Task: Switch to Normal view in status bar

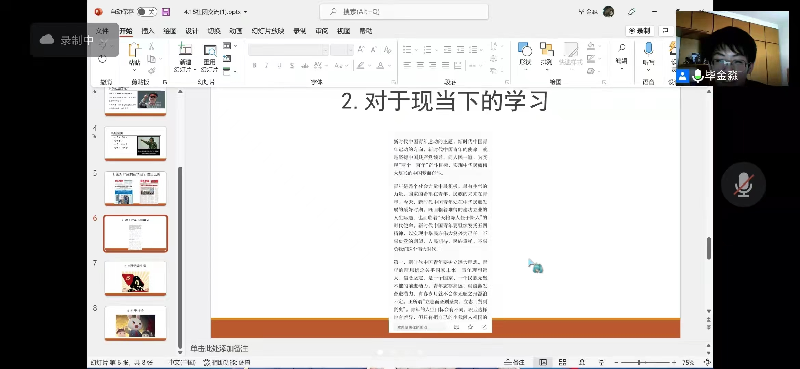Action: 543,362
